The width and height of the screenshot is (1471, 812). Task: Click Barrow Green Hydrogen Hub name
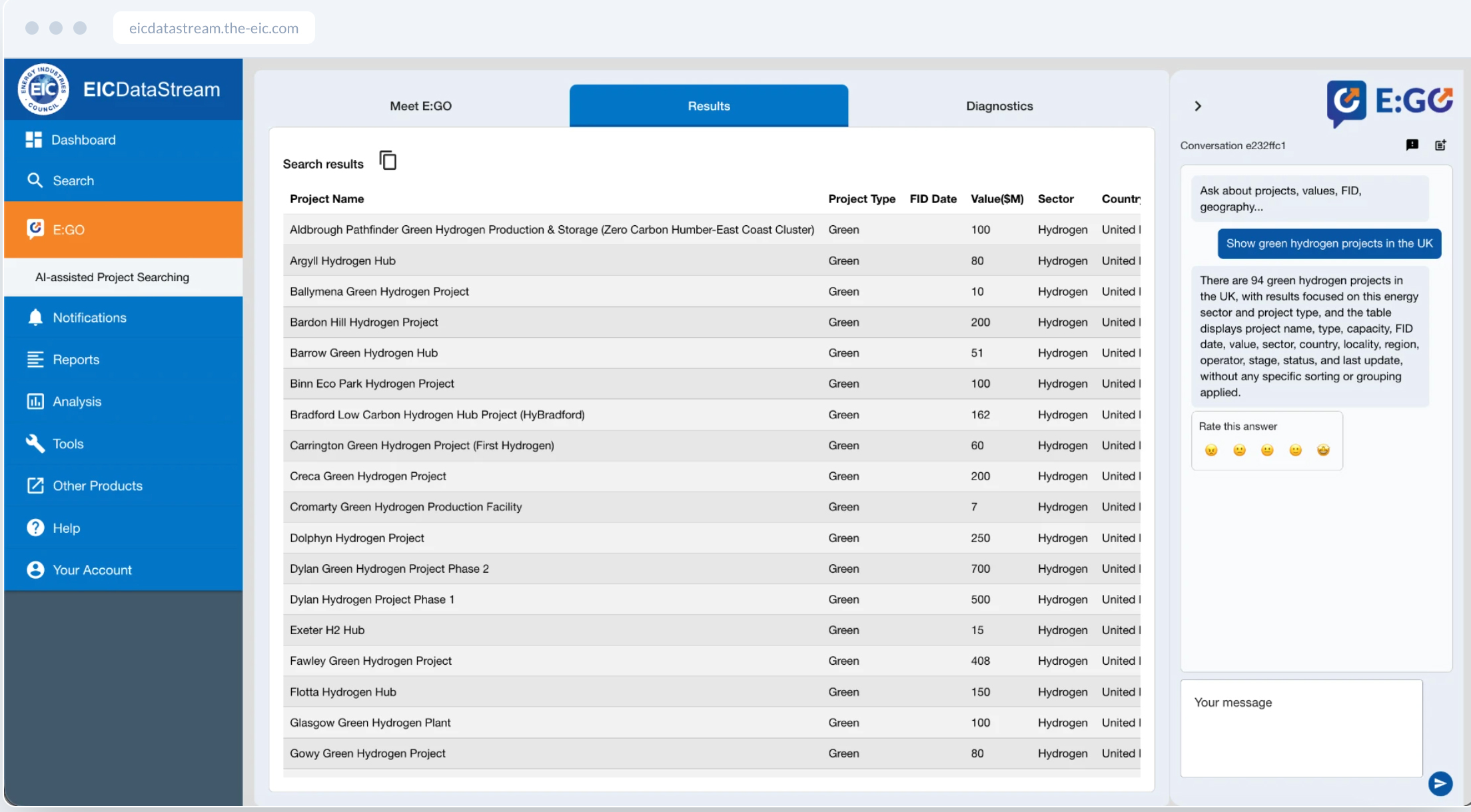[364, 352]
